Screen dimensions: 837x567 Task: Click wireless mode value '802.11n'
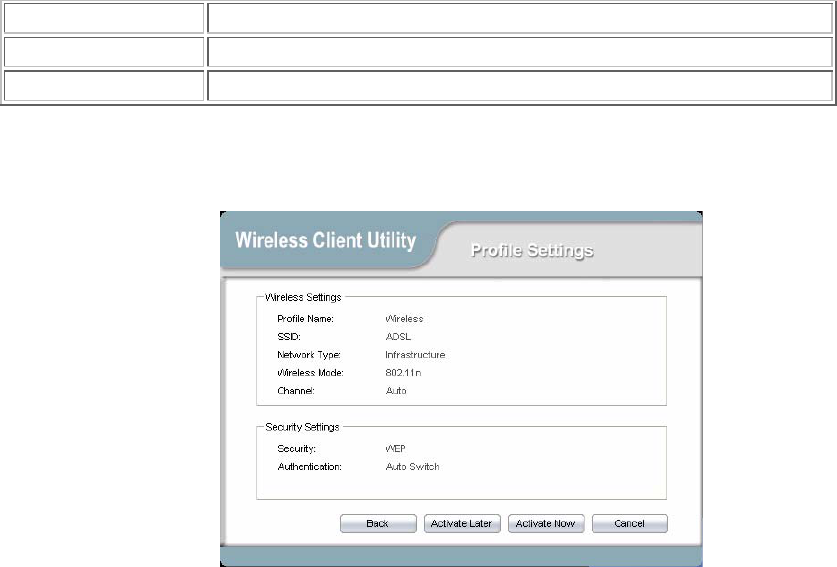(x=403, y=373)
